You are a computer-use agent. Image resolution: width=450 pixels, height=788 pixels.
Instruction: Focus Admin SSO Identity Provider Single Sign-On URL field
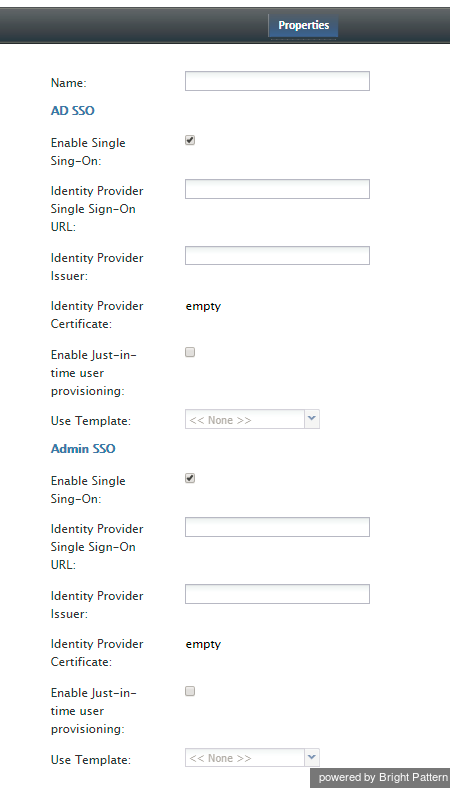point(277,527)
